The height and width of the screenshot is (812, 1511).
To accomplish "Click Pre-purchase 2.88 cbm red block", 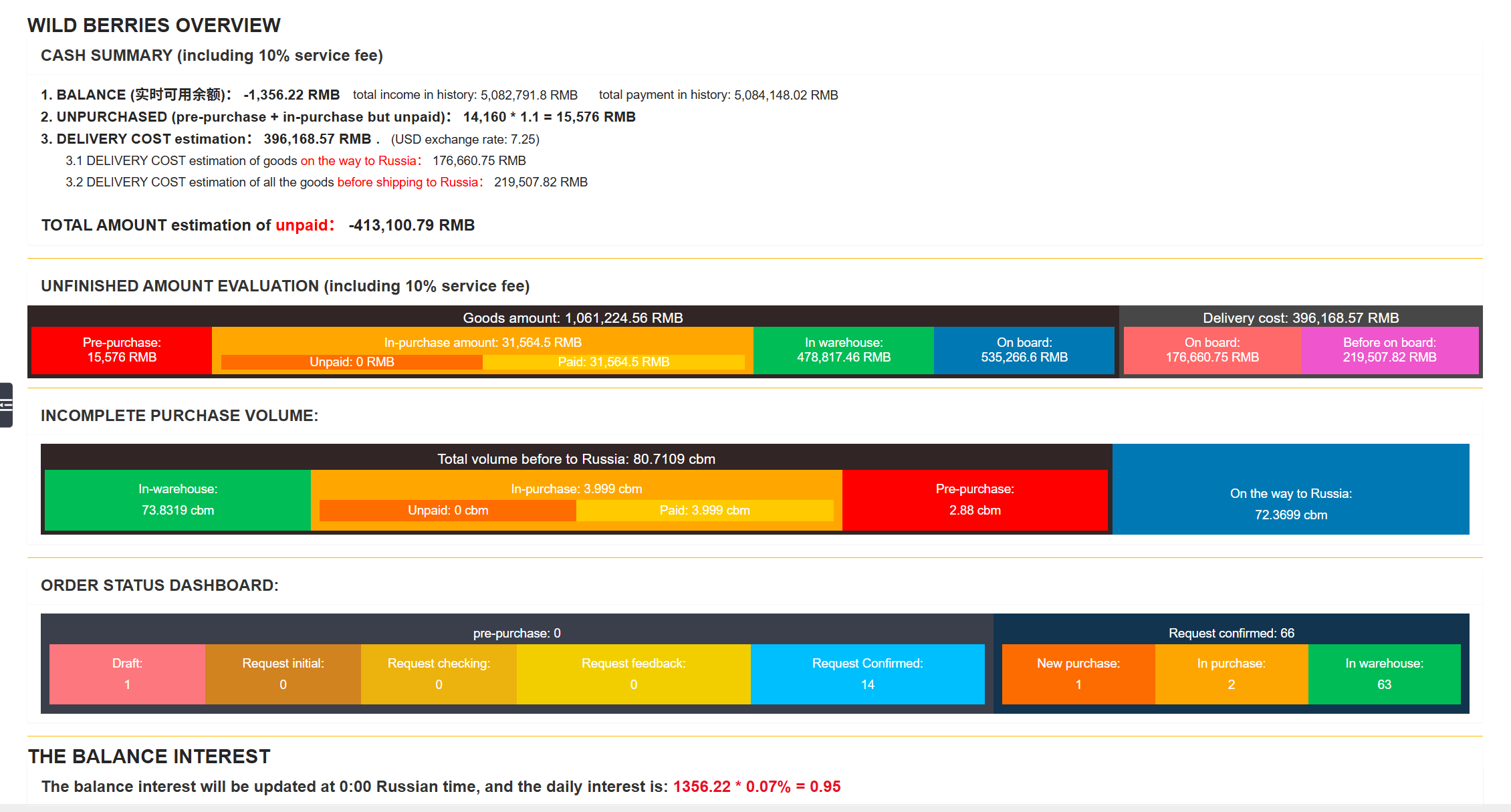I will tap(975, 500).
